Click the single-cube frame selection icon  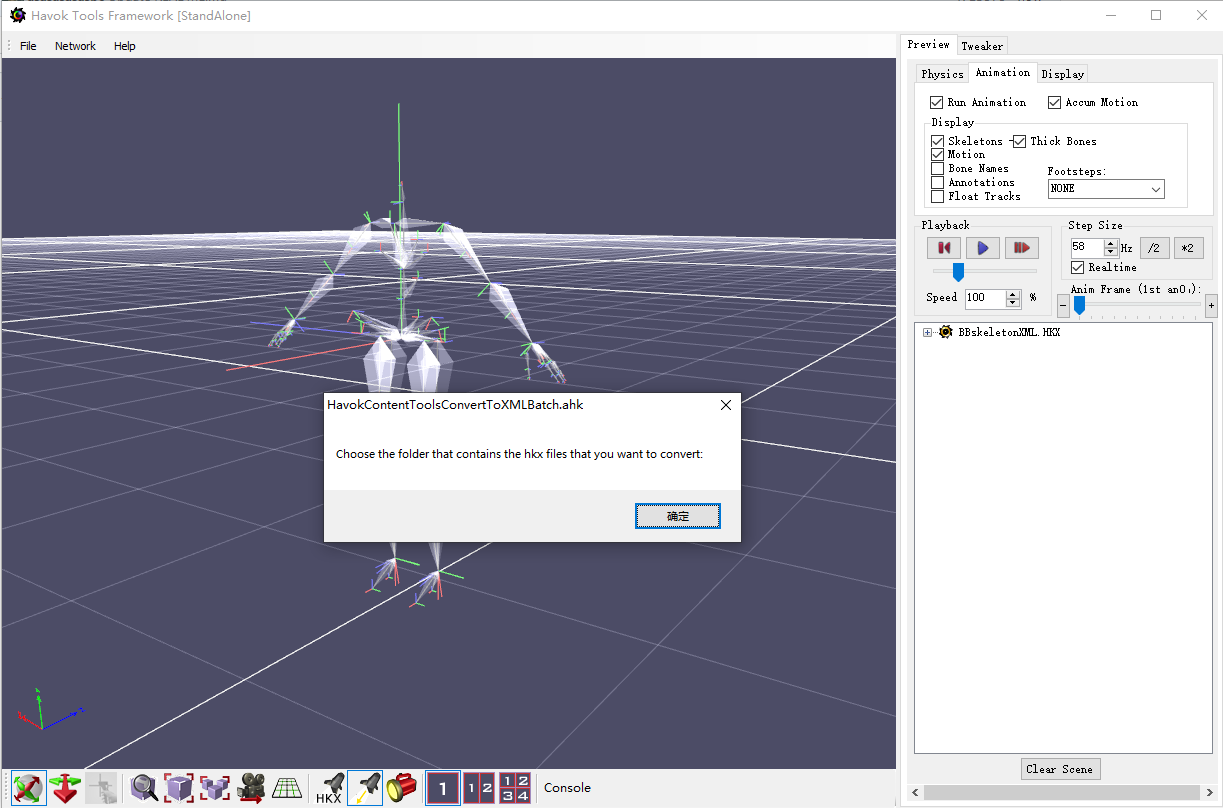point(180,788)
